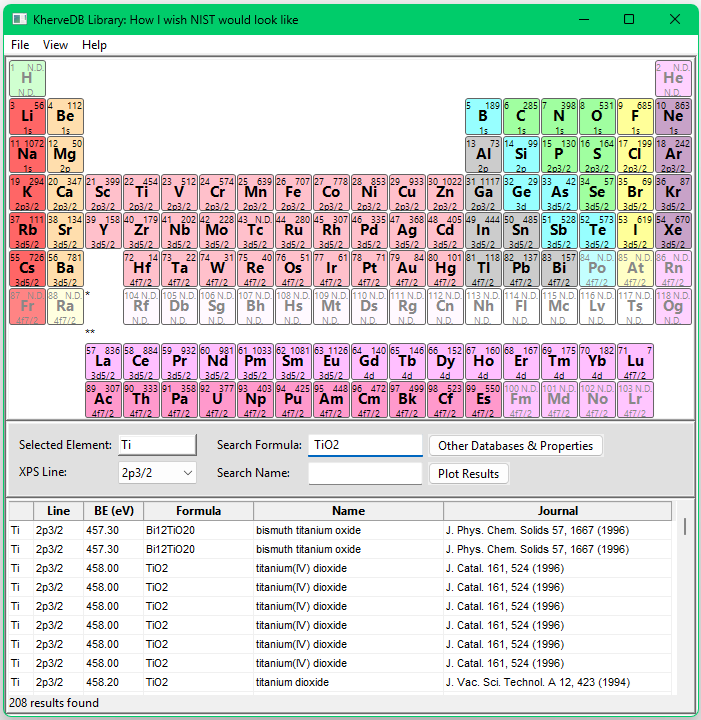The image size is (701, 720).
Task: Select the Es einsteinium element tile
Action: 483,400
